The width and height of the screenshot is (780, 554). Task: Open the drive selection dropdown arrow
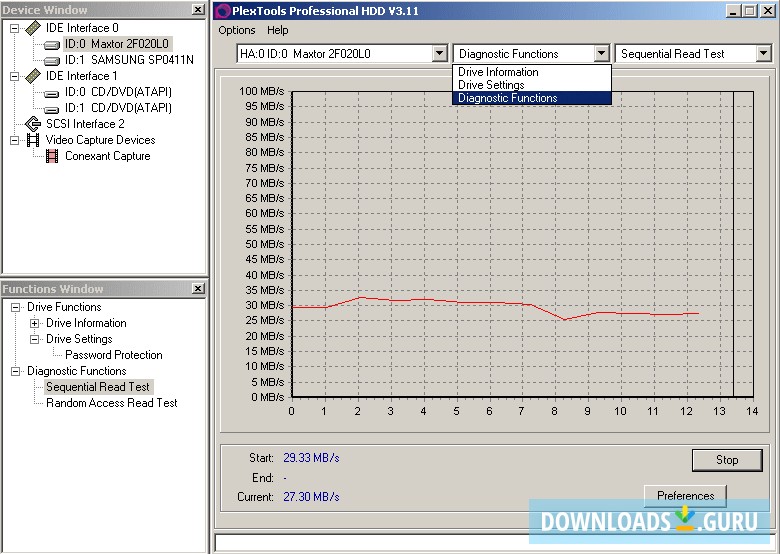click(x=439, y=53)
